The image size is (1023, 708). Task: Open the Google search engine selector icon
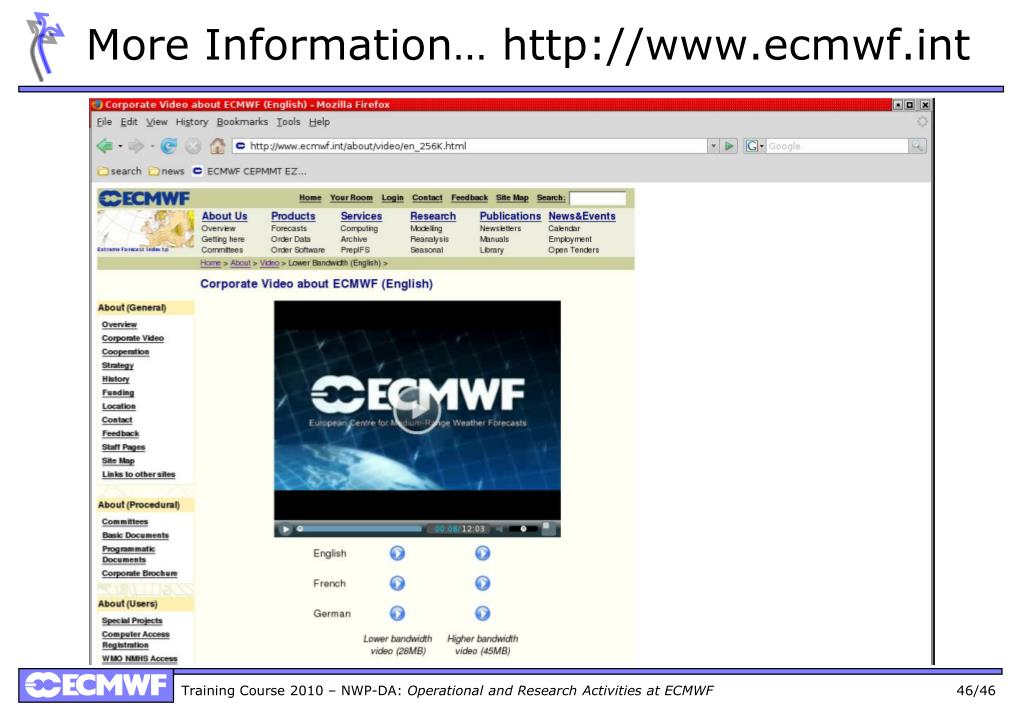coord(754,146)
